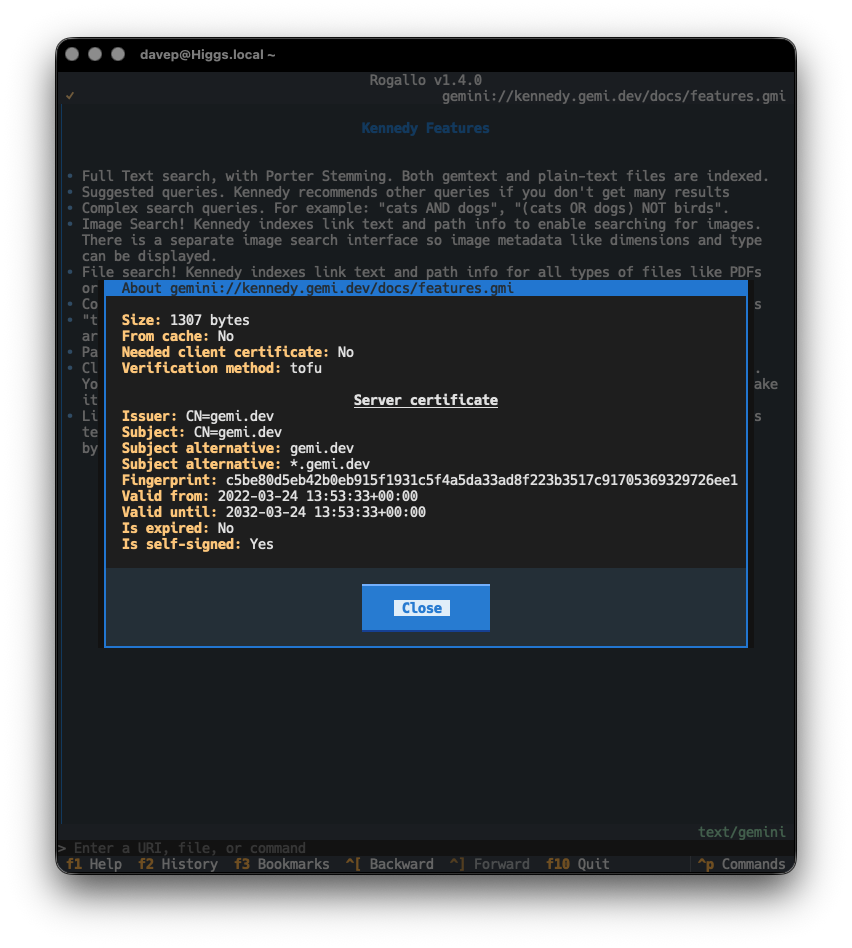Click the 'Server certificate' heading
The image size is (852, 948).
point(425,400)
